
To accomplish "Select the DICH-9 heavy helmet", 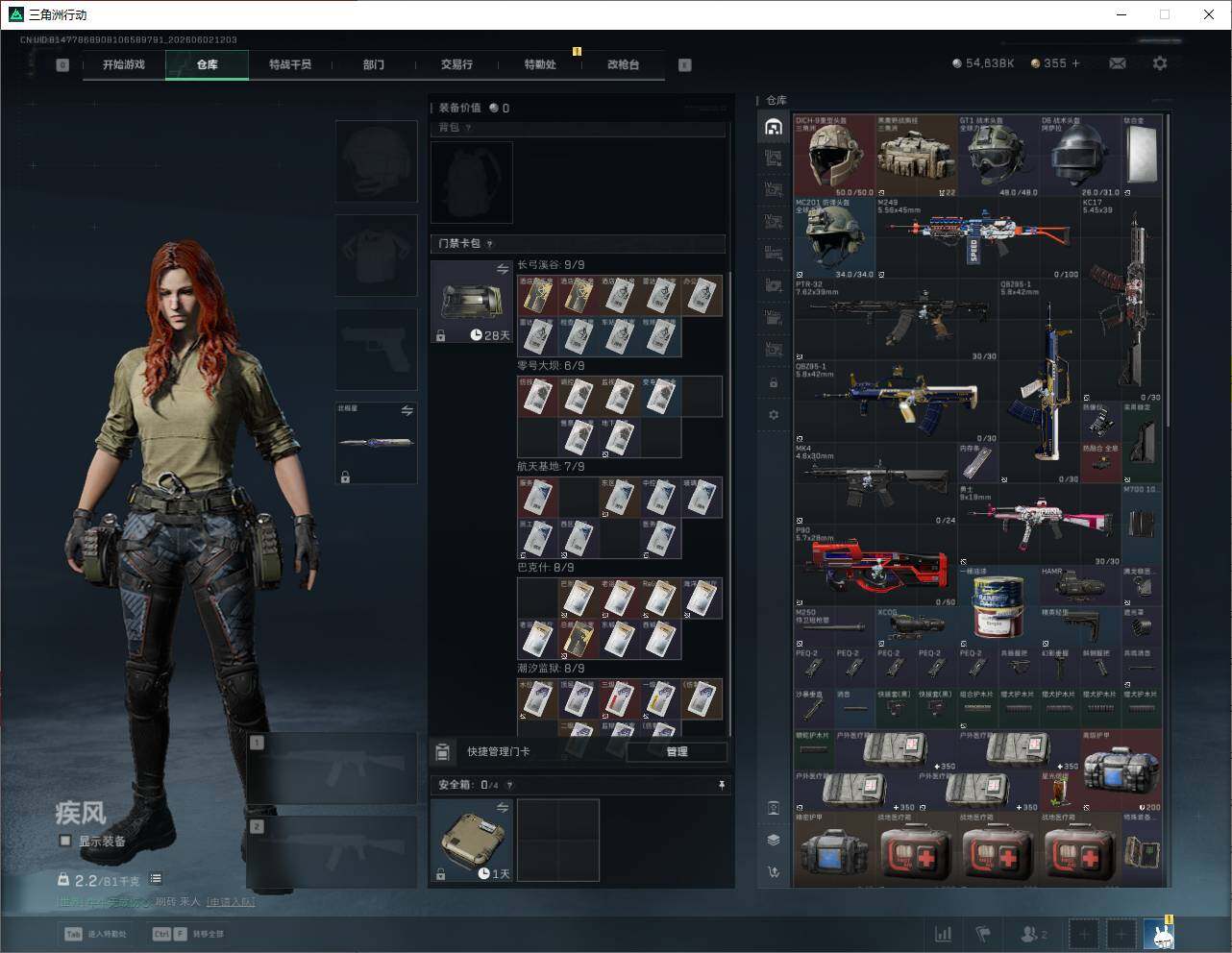I will tap(834, 157).
